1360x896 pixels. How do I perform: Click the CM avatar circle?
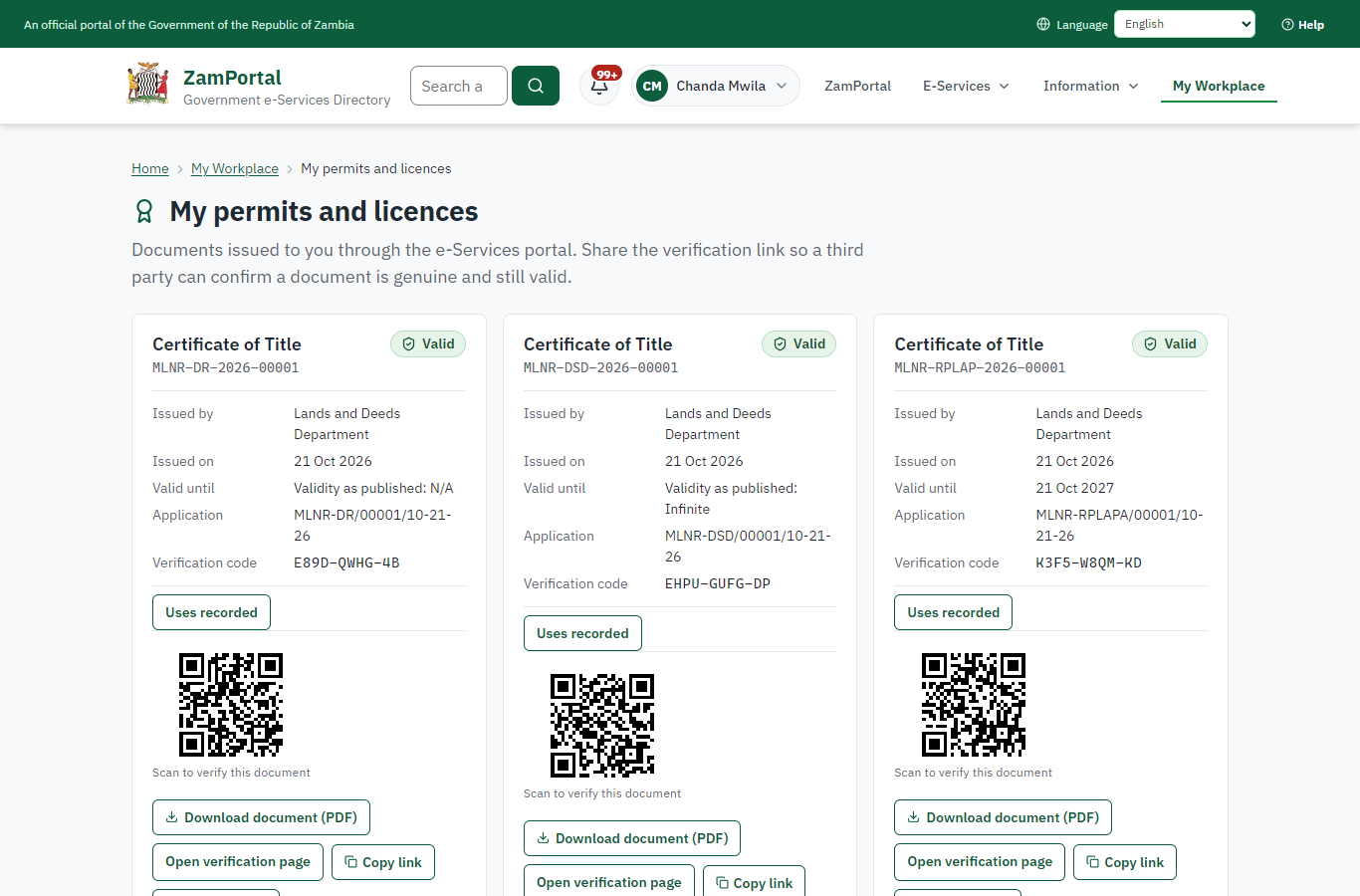(652, 86)
